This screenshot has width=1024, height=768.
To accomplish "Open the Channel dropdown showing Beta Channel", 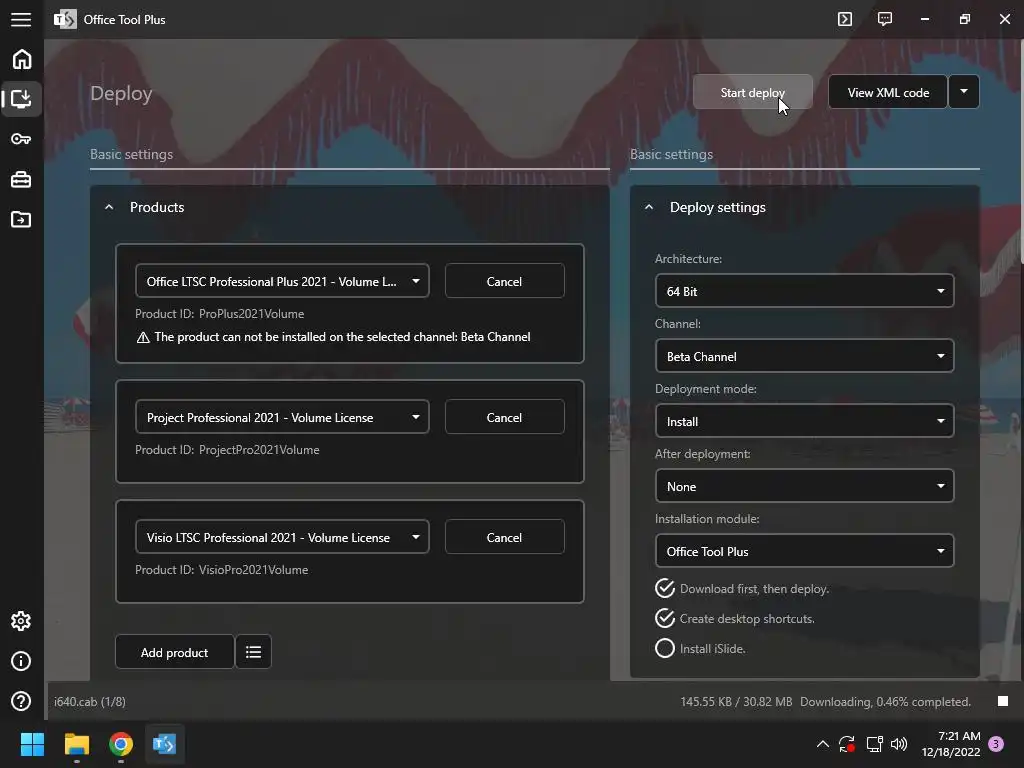I will [804, 357].
